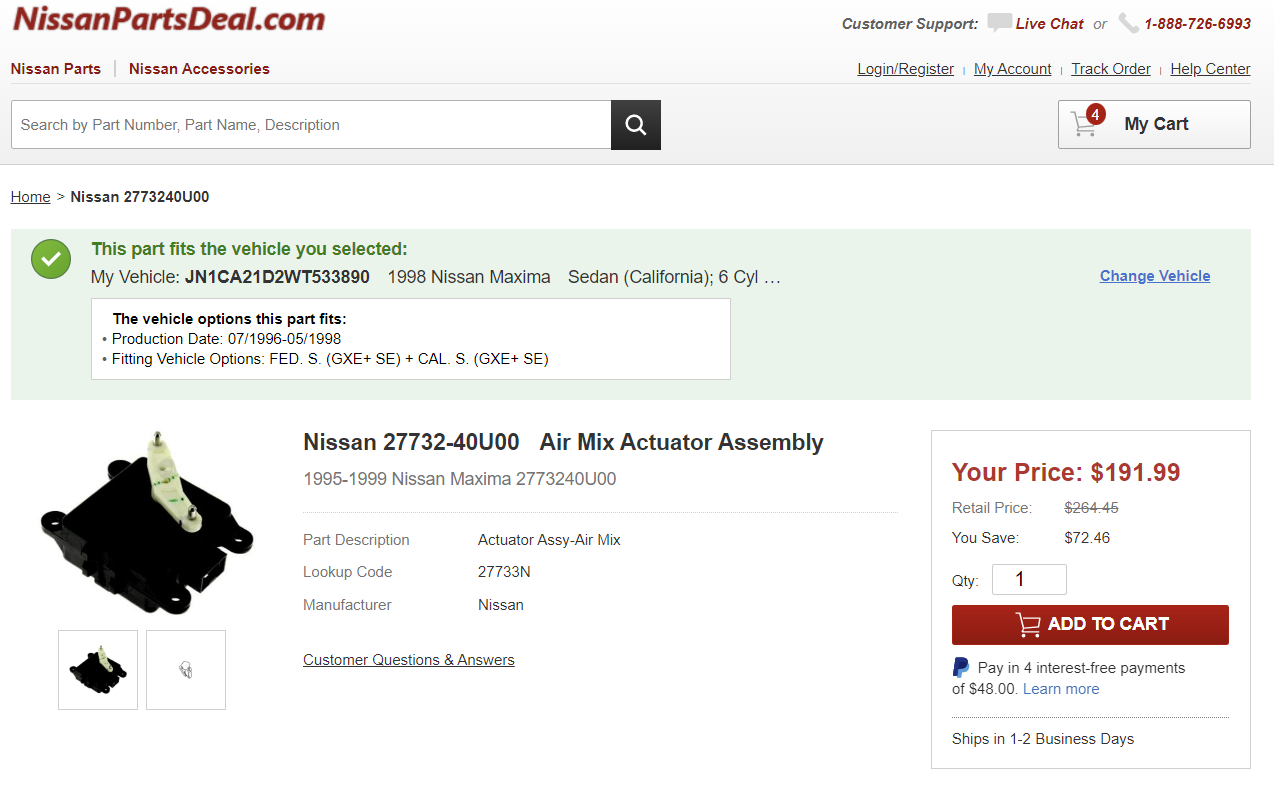Image resolution: width=1274 pixels, height=788 pixels.
Task: Click the Live Chat speech bubble icon
Action: tap(998, 23)
